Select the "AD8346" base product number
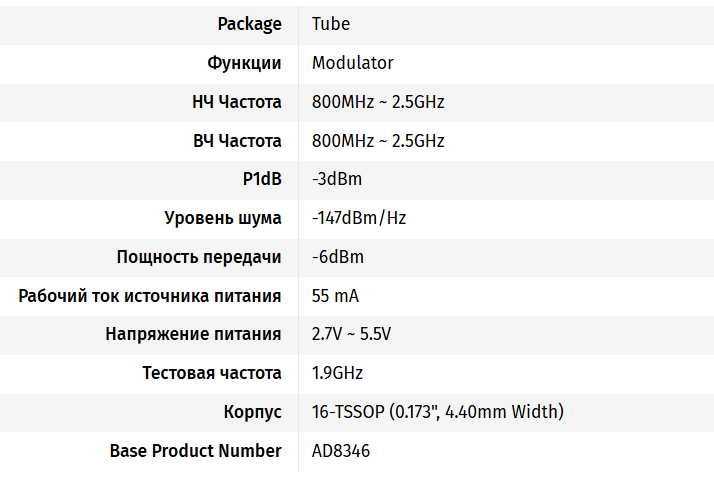Image resolution: width=714 pixels, height=483 pixels. (341, 451)
